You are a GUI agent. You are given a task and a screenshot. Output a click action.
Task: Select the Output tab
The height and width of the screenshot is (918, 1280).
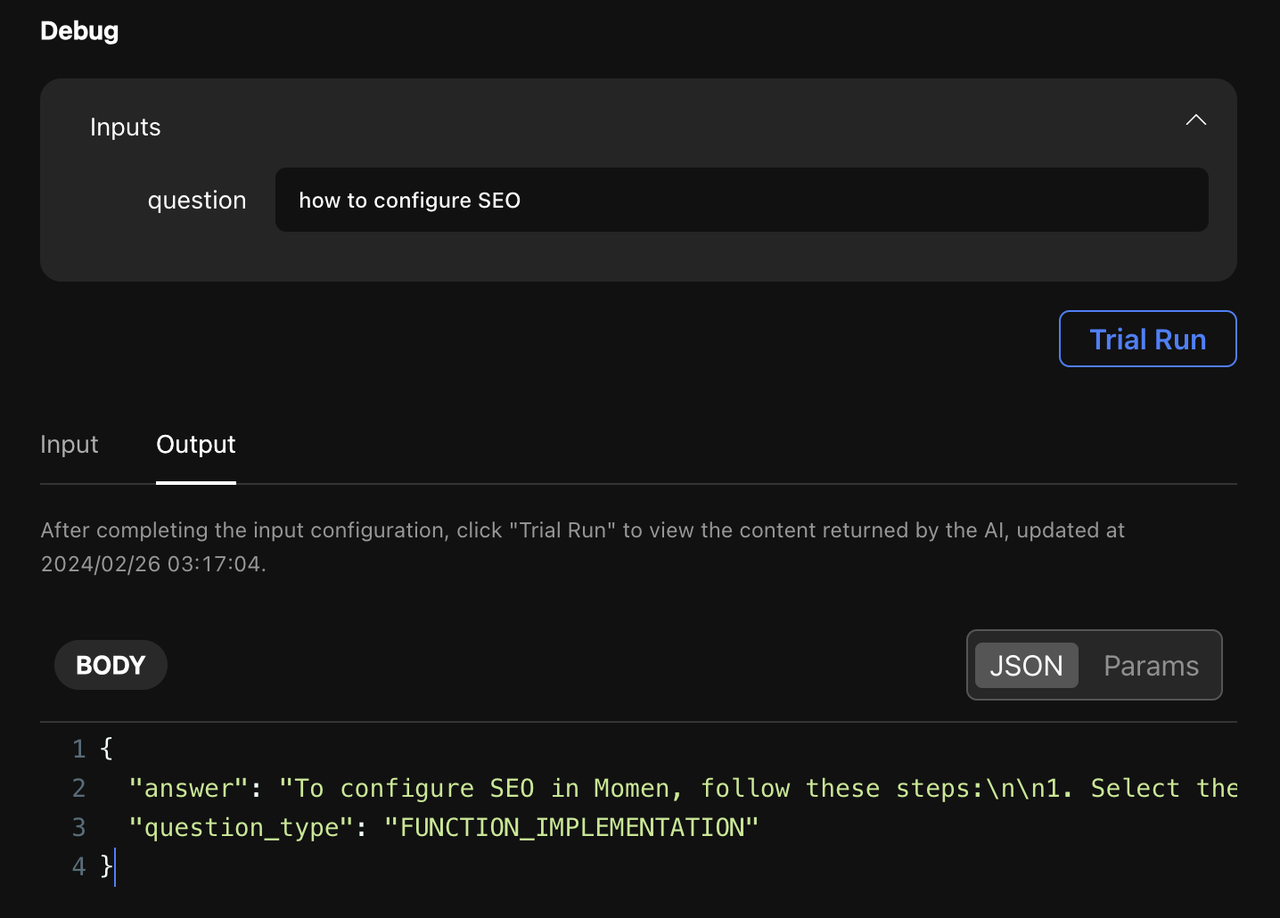pyautogui.click(x=196, y=444)
